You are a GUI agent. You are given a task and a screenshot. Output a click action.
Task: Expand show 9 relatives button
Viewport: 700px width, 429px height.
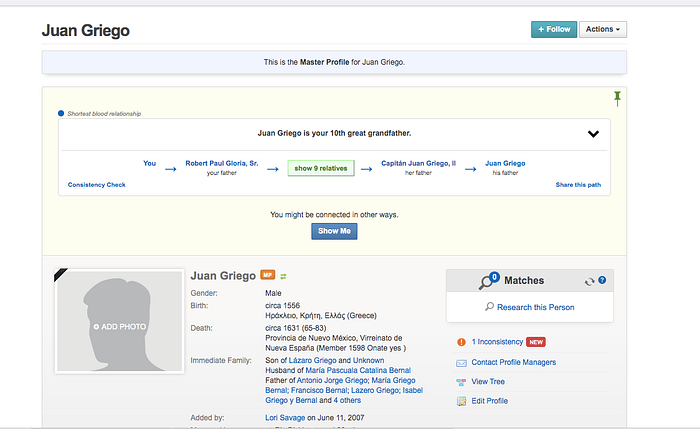click(x=321, y=168)
